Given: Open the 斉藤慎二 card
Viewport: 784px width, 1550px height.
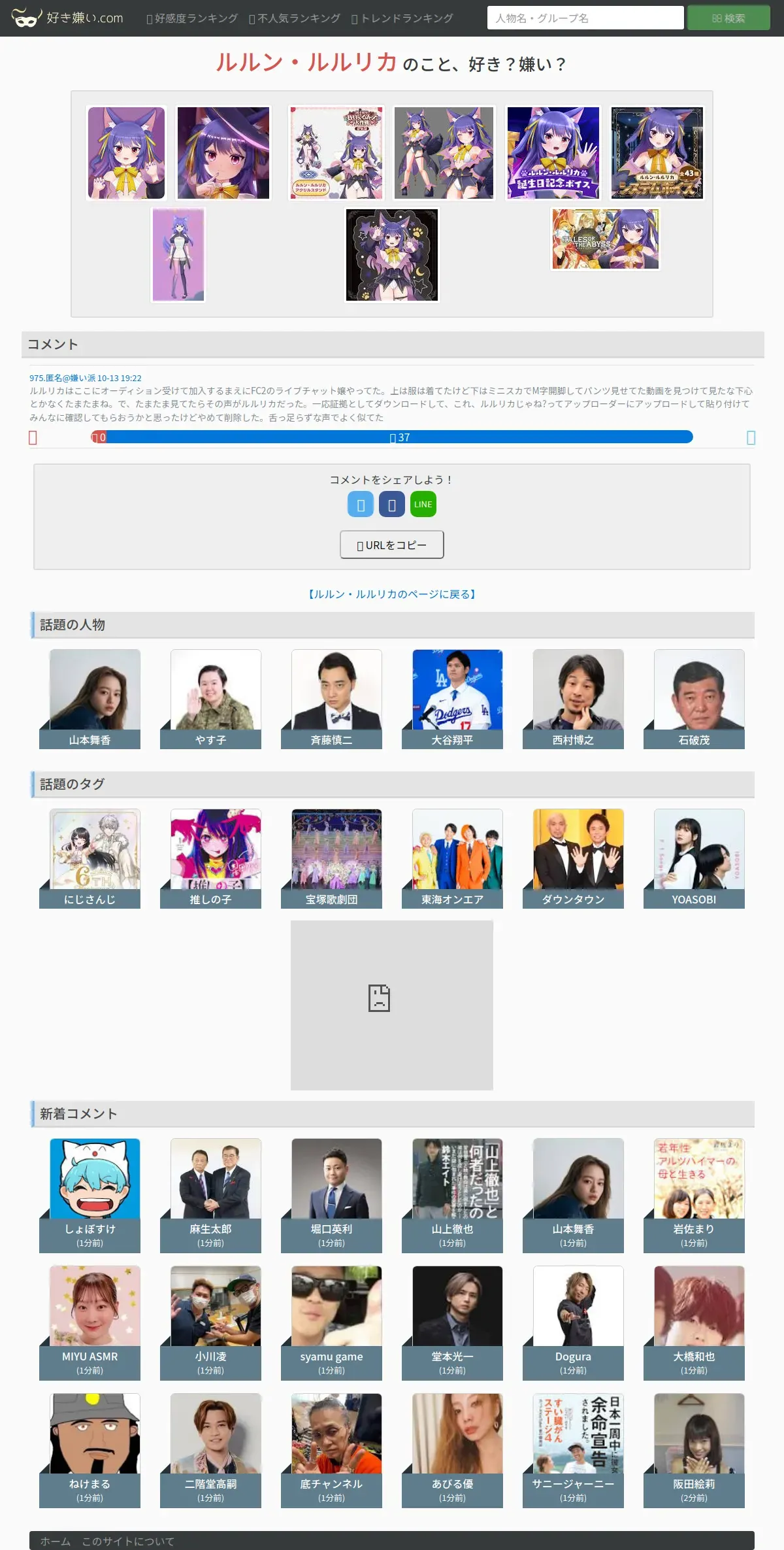Looking at the screenshot, I should tap(332, 699).
